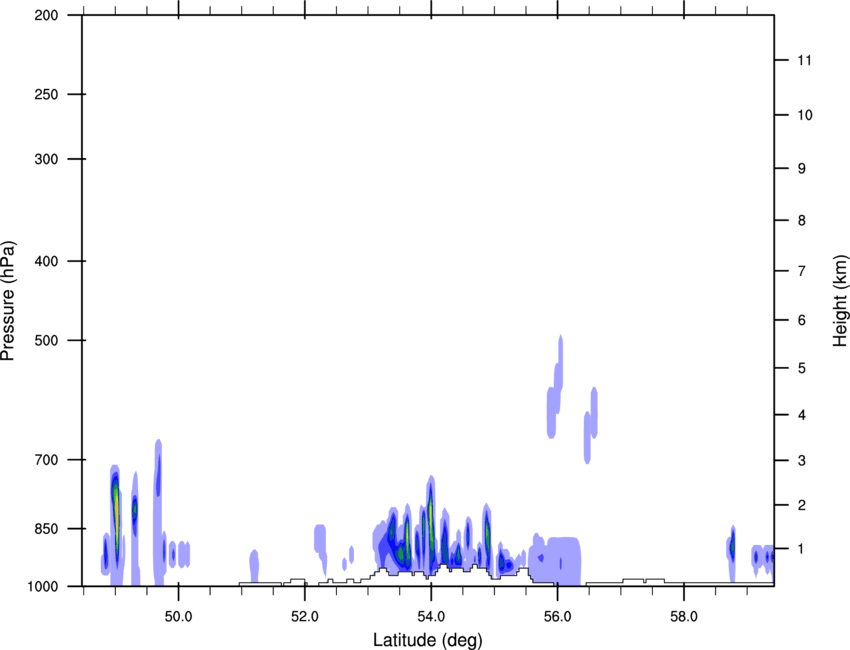This screenshot has width=850, height=650.
Task: Pick the 11 km height label
Action: tap(804, 60)
